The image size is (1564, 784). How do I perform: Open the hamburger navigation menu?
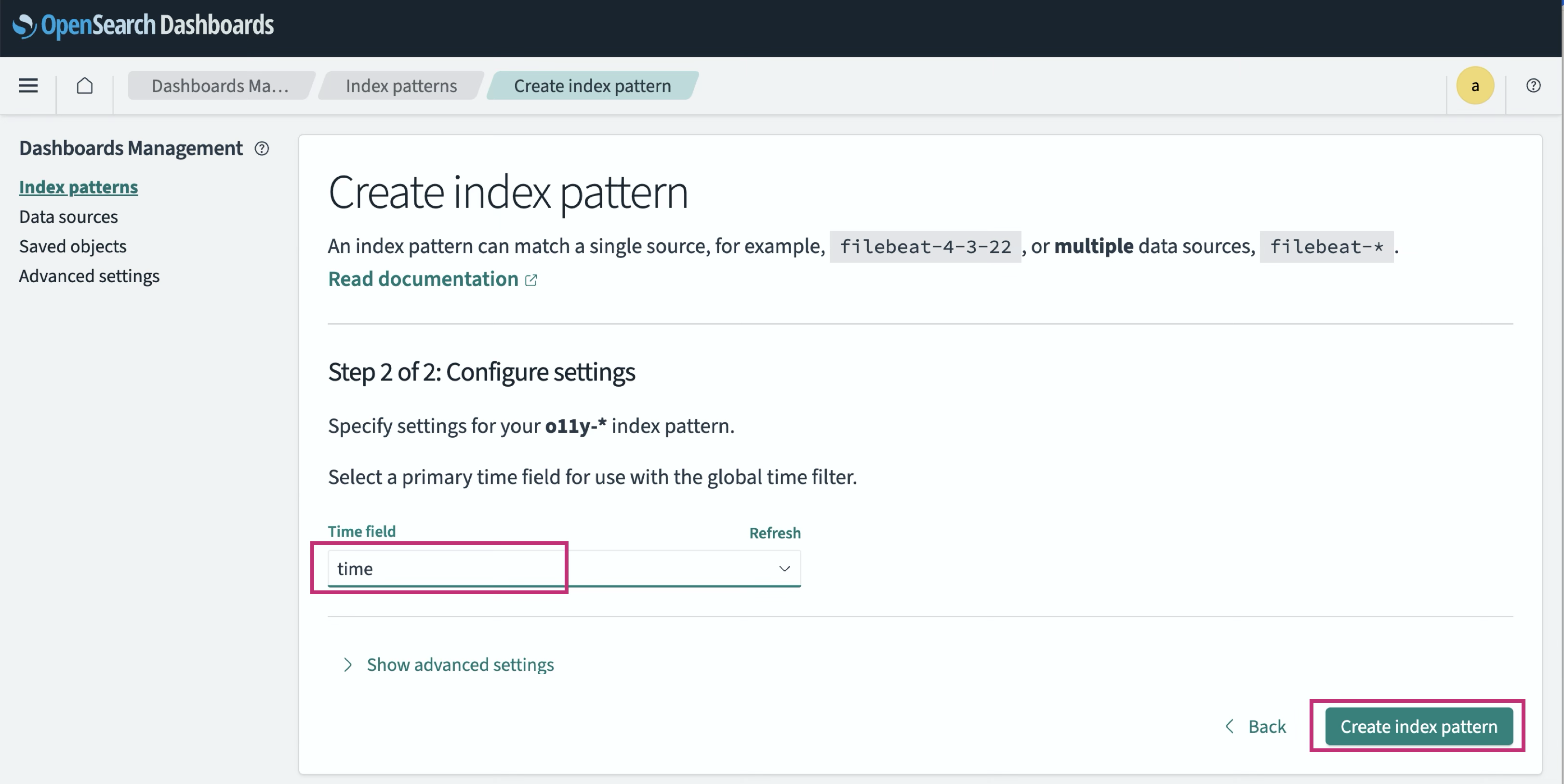tap(28, 86)
